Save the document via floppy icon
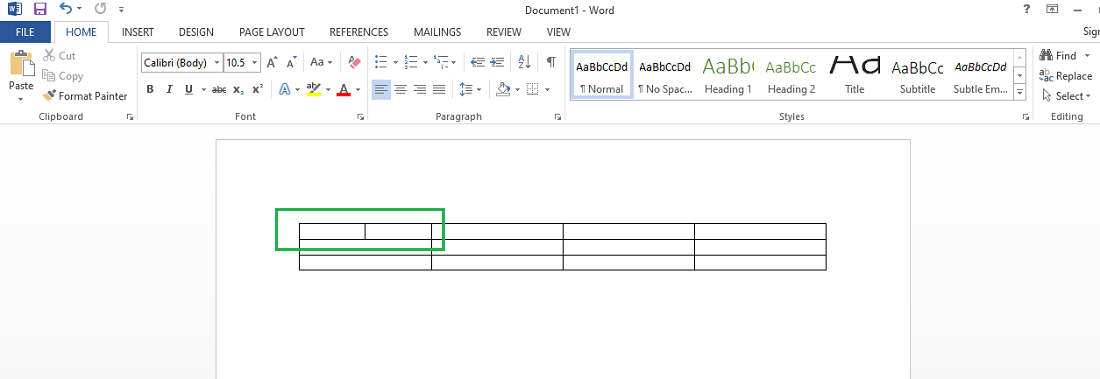The image size is (1100, 379). [x=40, y=9]
